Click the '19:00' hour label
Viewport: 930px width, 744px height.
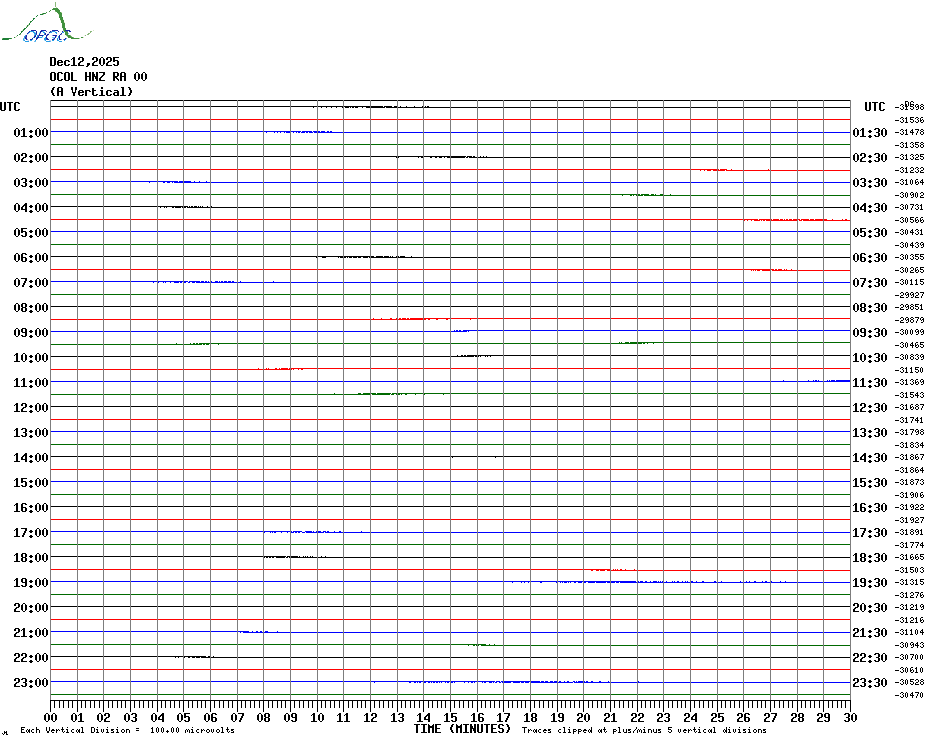31,583
